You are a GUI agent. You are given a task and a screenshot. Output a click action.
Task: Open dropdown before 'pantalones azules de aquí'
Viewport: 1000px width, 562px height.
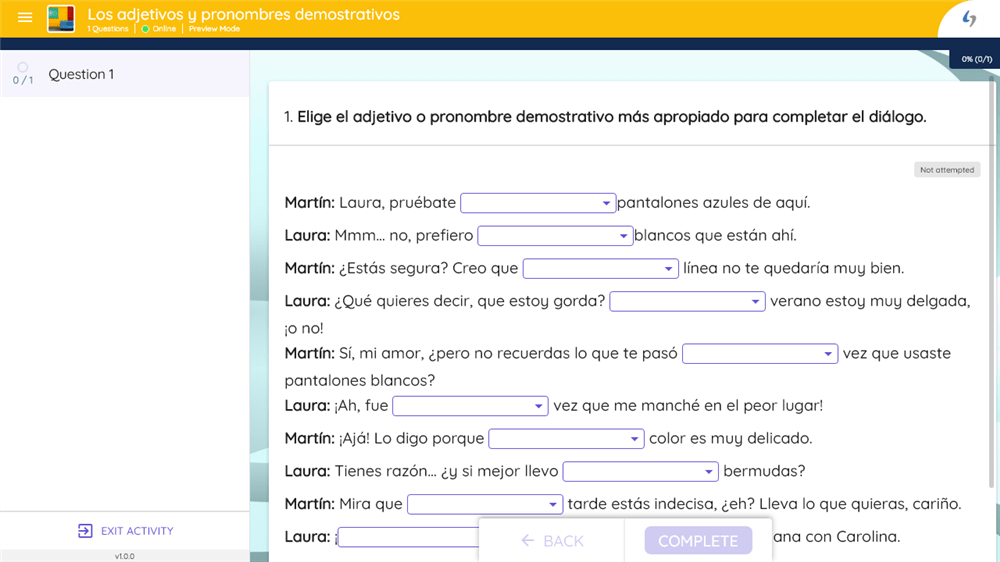coord(538,203)
